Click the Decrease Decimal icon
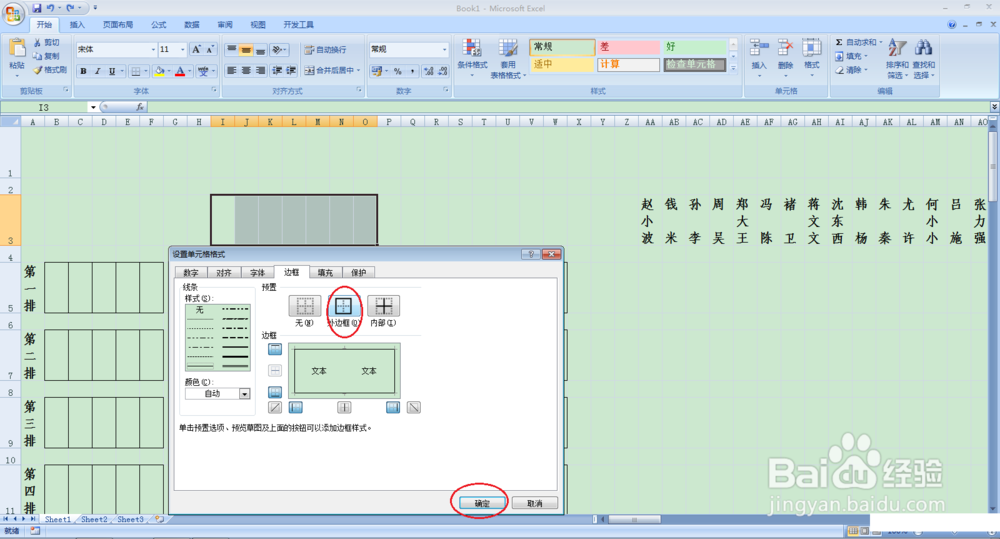 point(443,71)
